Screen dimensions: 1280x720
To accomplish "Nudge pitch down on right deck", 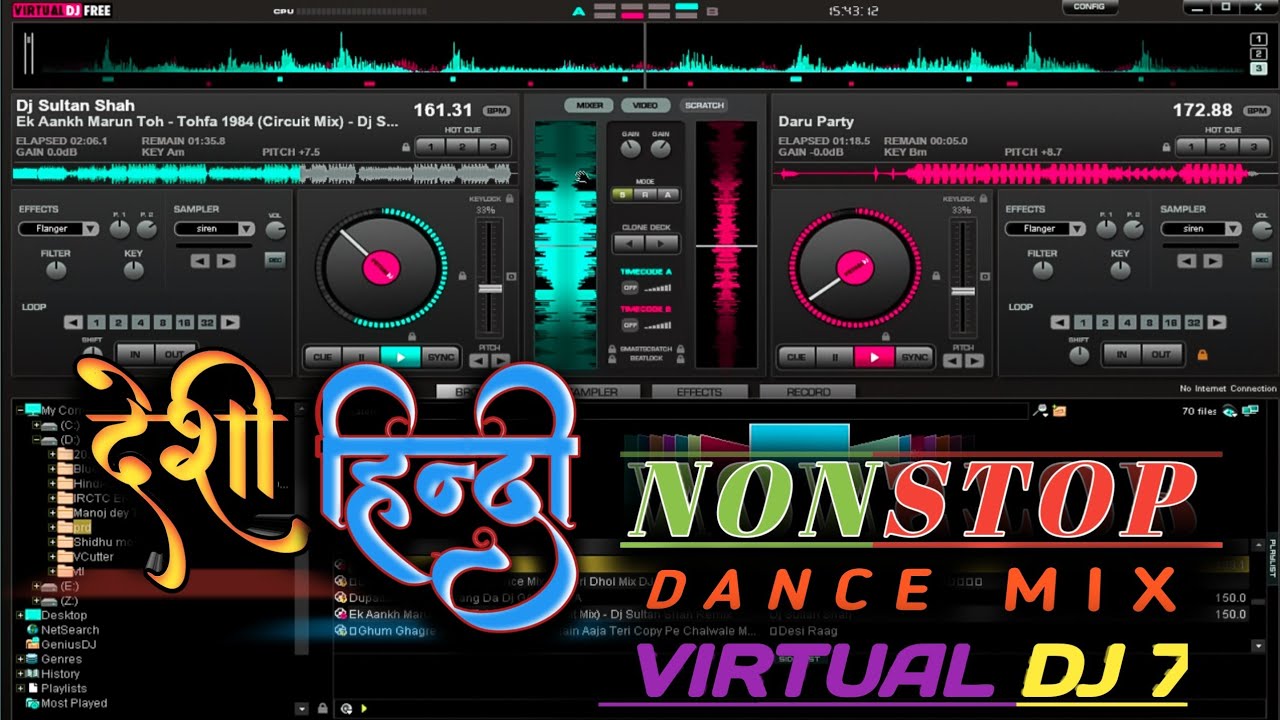I will (953, 360).
